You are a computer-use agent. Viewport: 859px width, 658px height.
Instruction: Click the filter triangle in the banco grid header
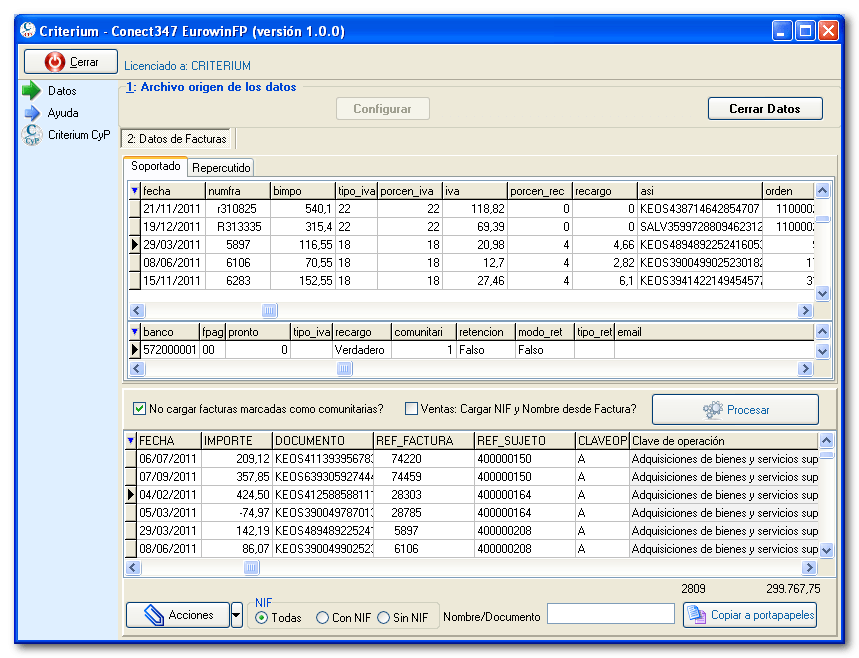(x=135, y=331)
